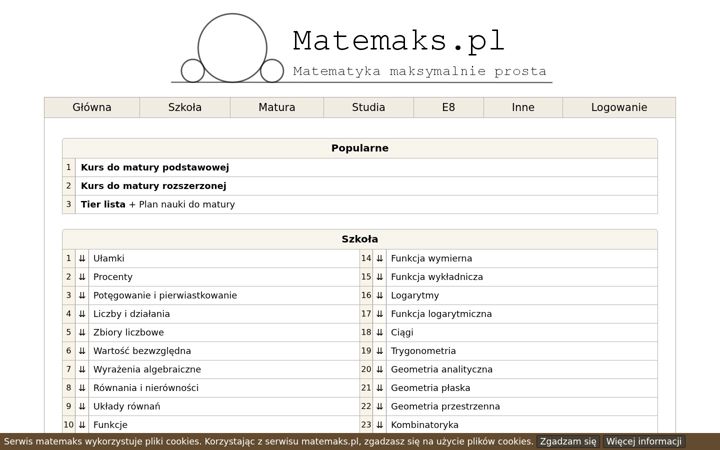Expand the Kombinatoryka arrow

click(379, 425)
